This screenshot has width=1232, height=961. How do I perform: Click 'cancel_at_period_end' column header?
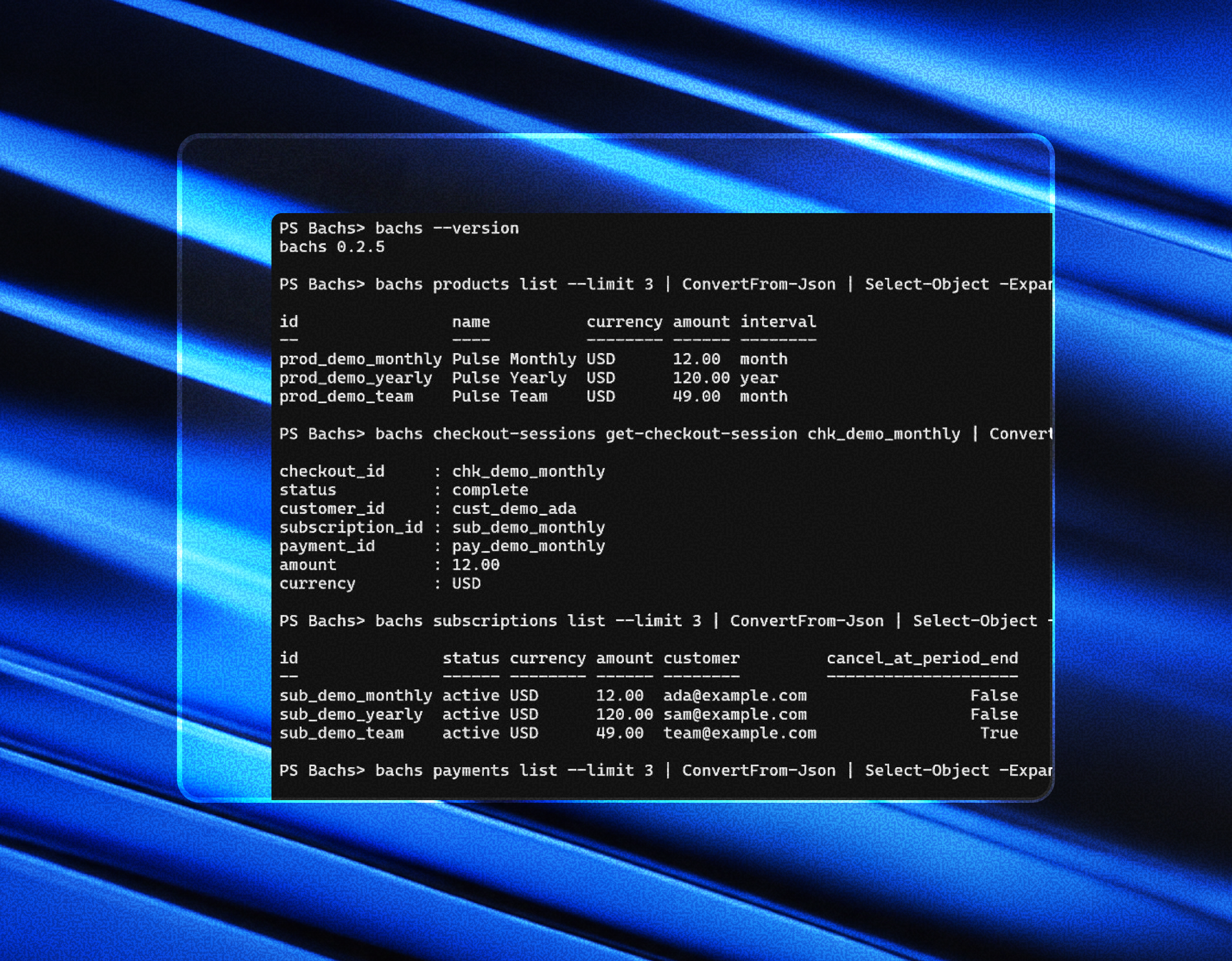922,659
